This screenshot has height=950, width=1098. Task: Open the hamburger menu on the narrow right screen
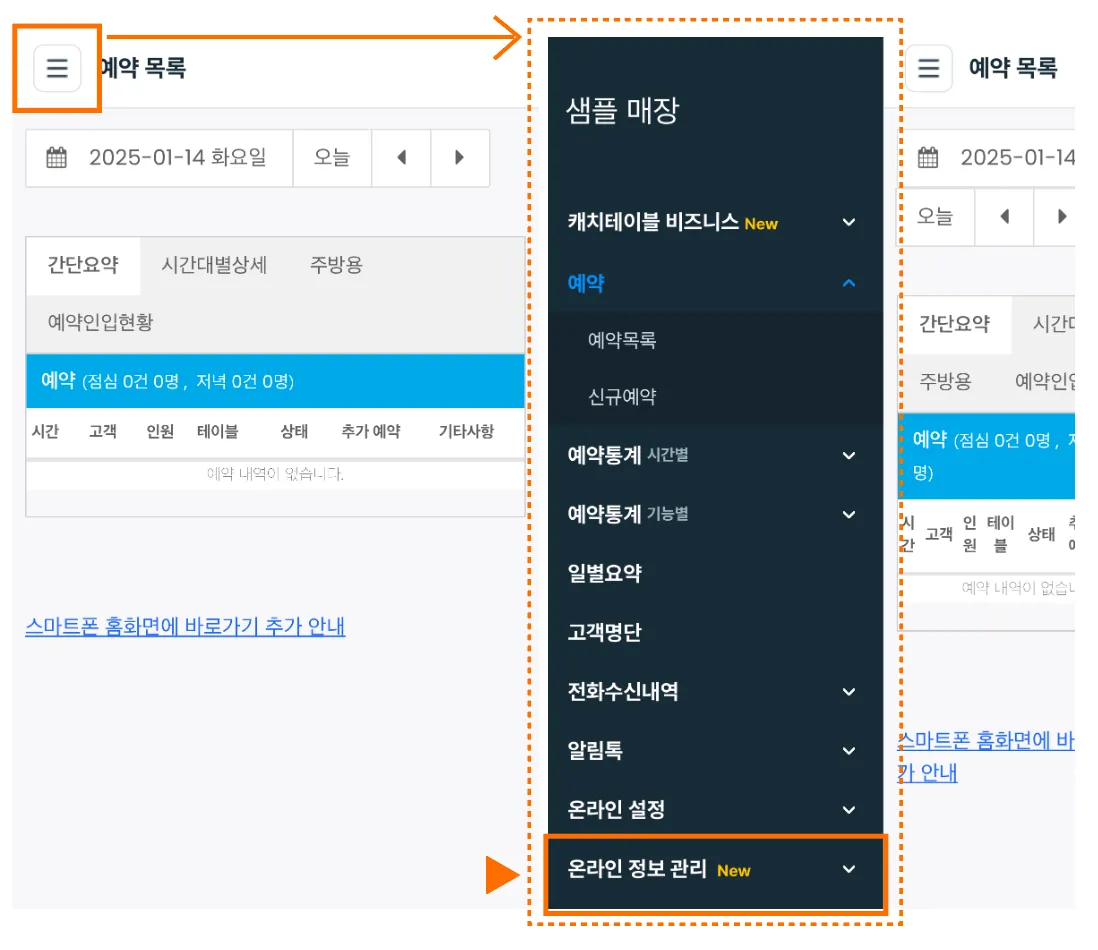[929, 68]
